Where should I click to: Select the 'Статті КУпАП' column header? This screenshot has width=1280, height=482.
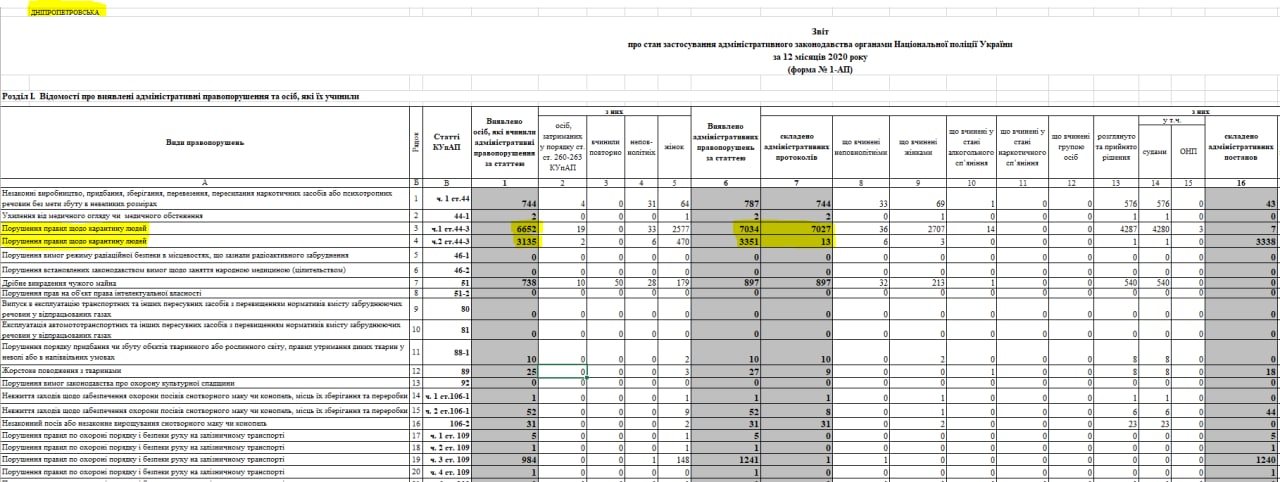[x=445, y=142]
